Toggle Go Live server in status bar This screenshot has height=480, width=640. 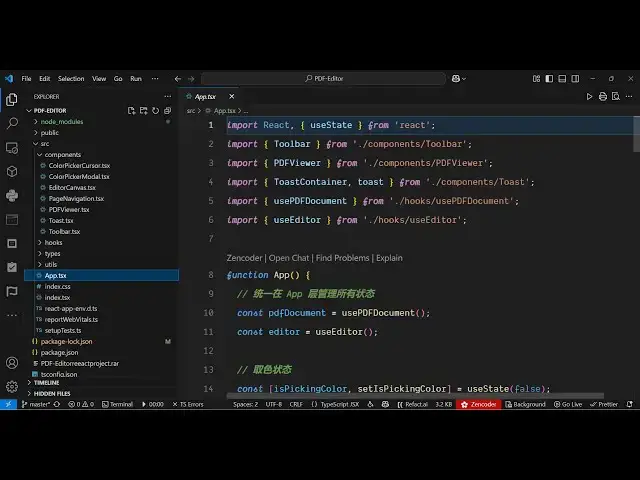click(568, 404)
